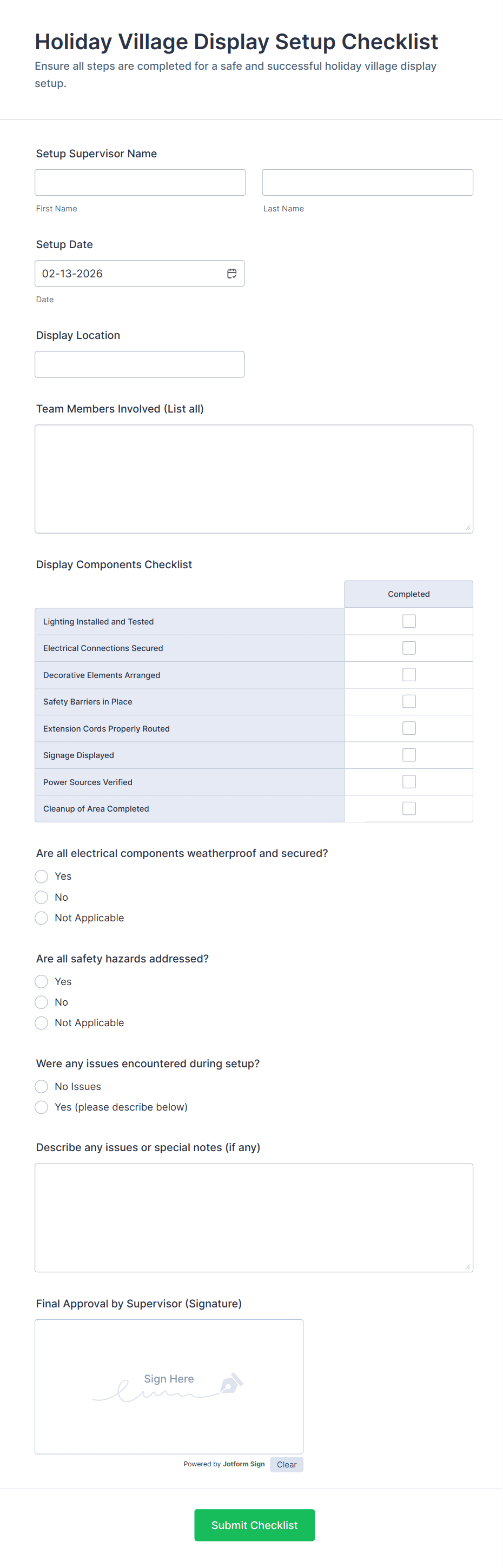This screenshot has height=1568, width=503.
Task: Focus the First Name input field
Action: (x=140, y=183)
